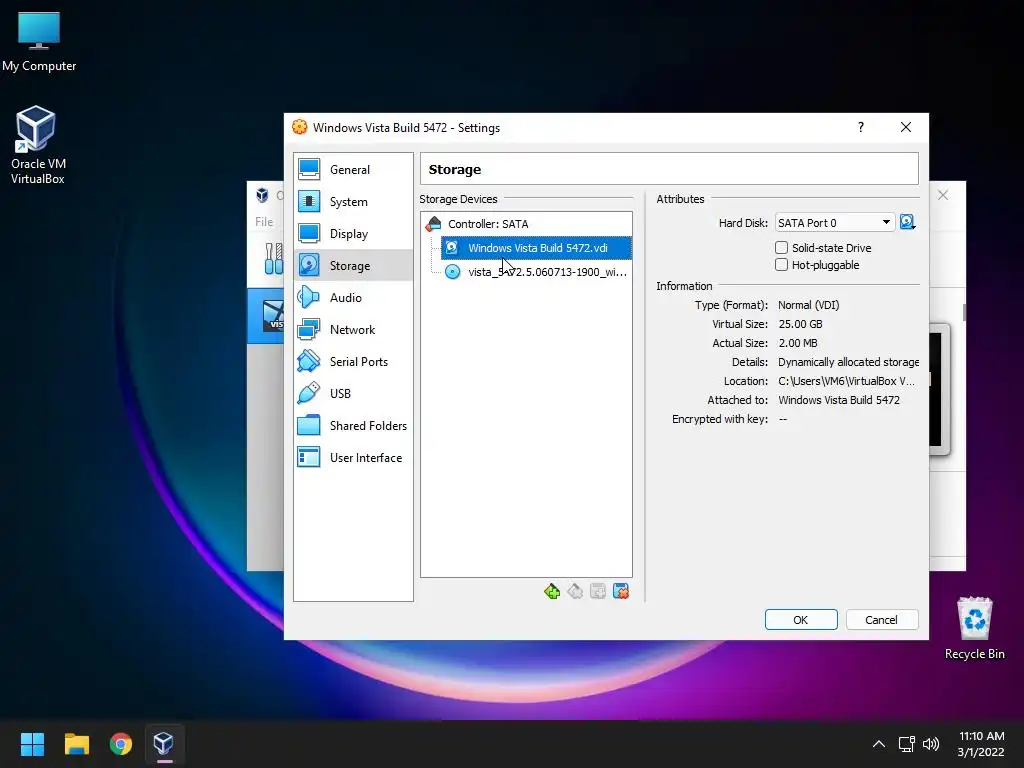
Task: Click the VirtualBox taskbar icon
Action: (x=164, y=744)
